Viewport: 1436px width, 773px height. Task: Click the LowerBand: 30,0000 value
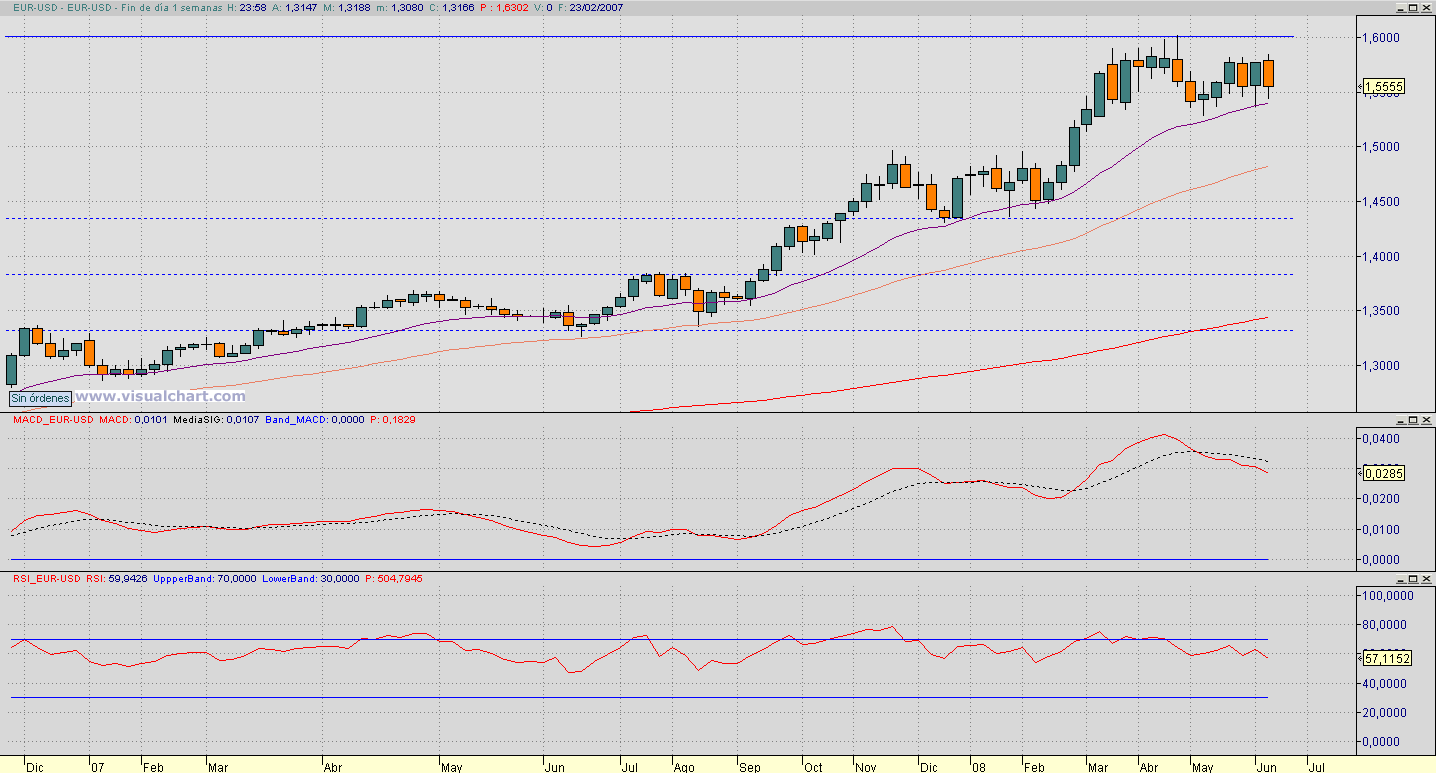313,579
